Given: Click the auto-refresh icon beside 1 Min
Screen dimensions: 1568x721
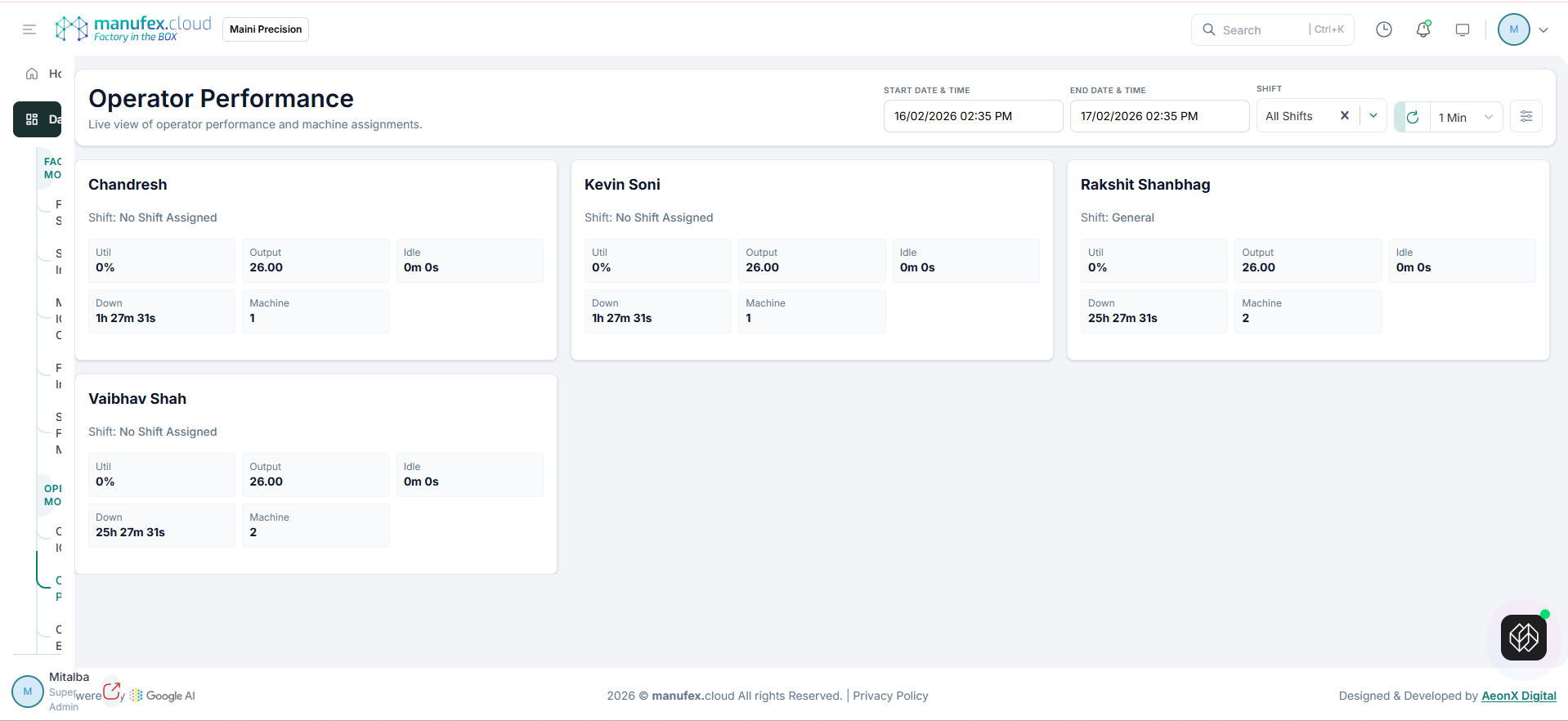Looking at the screenshot, I should point(1412,117).
